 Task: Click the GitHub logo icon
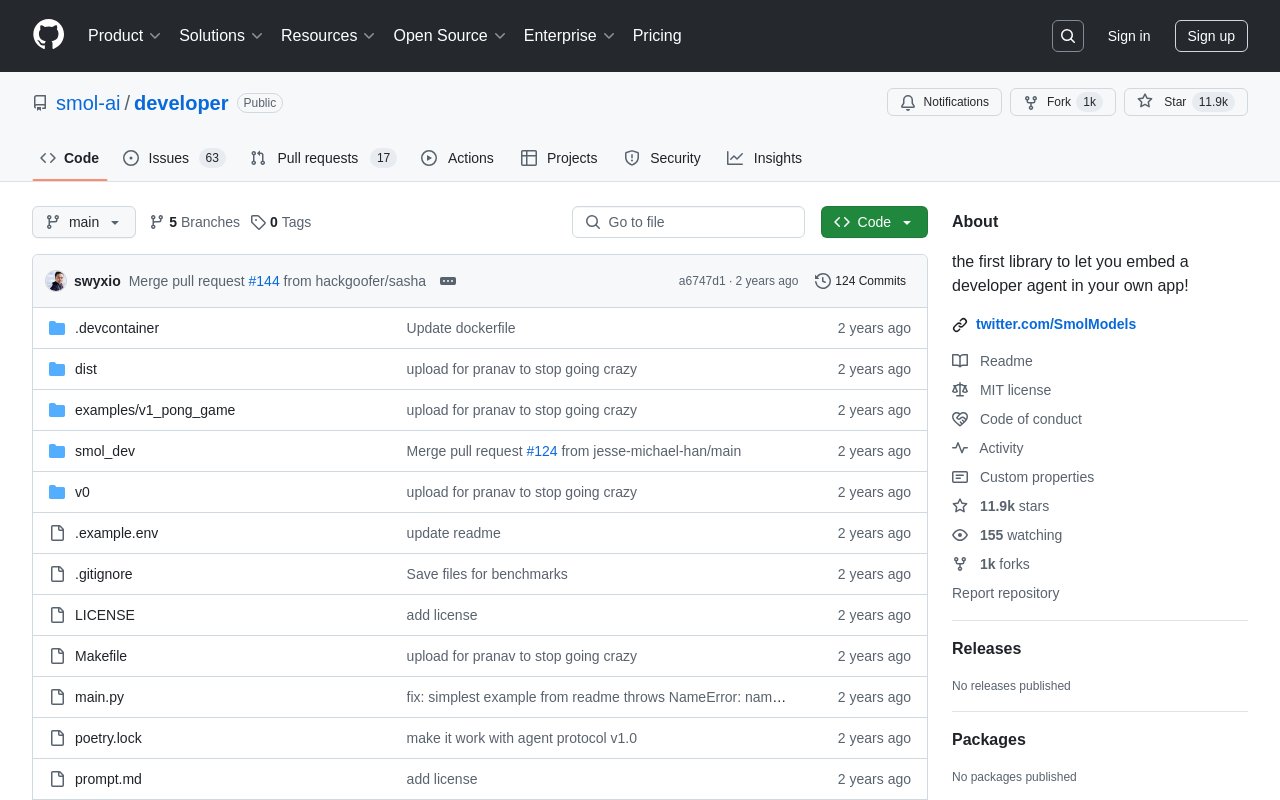(x=48, y=35)
